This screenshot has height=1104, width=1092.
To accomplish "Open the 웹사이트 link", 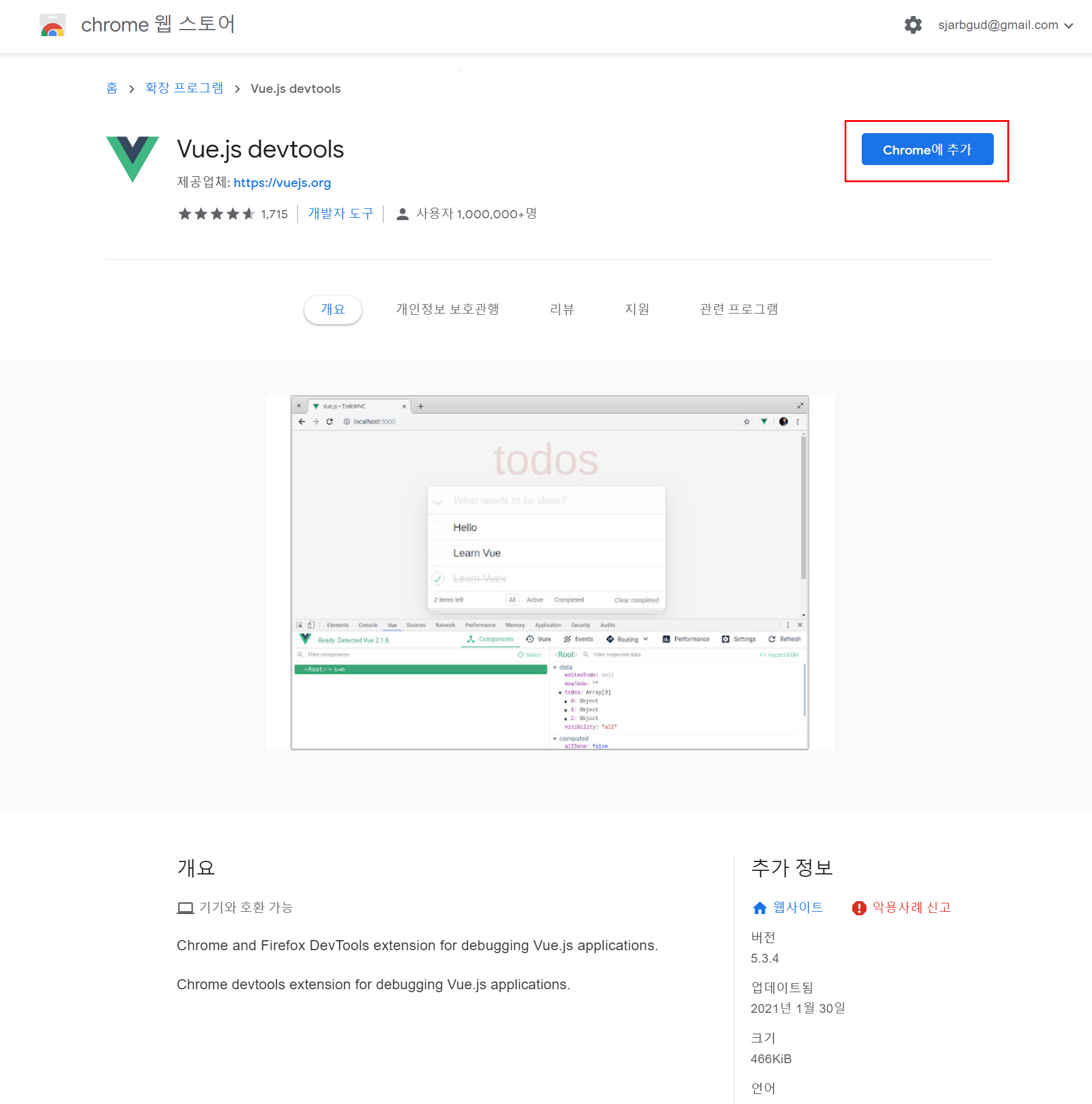I will coord(798,907).
